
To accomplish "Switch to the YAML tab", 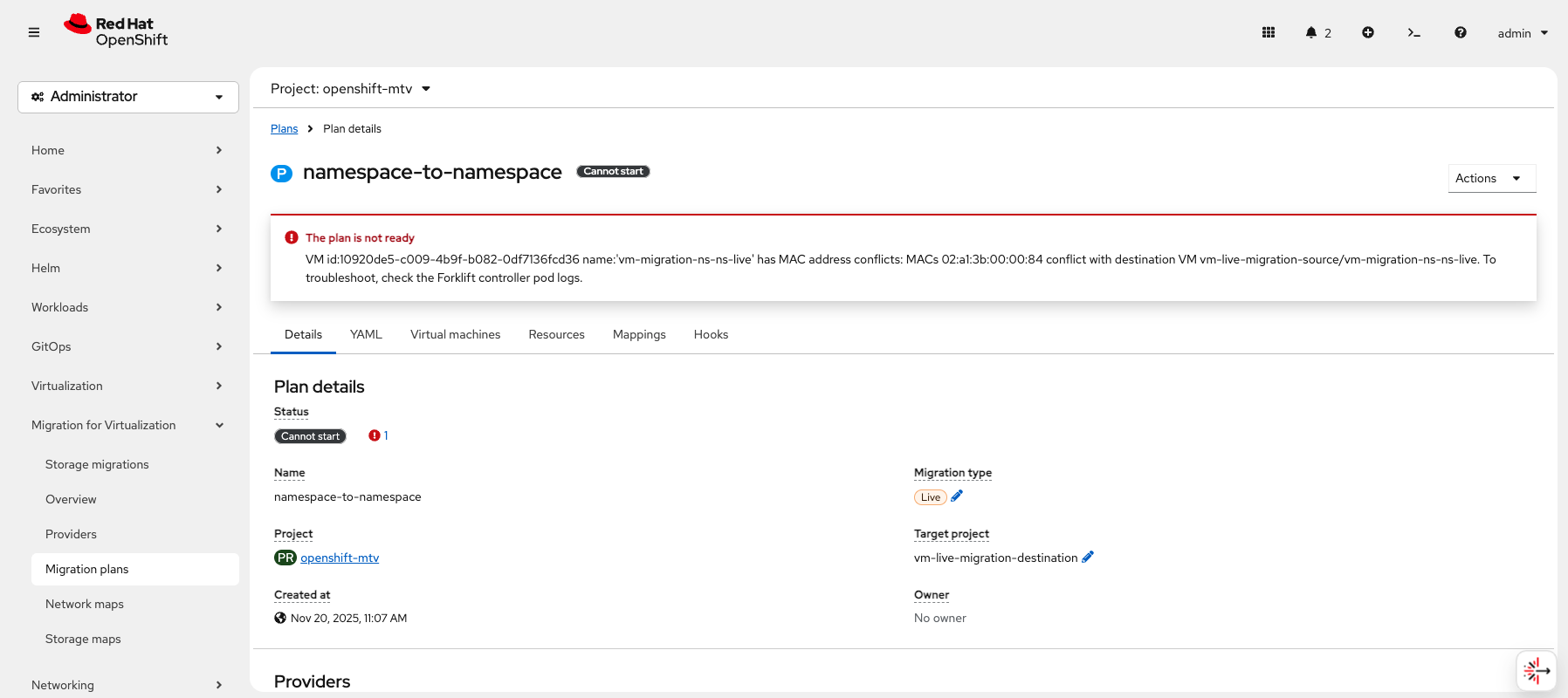I will [x=366, y=334].
